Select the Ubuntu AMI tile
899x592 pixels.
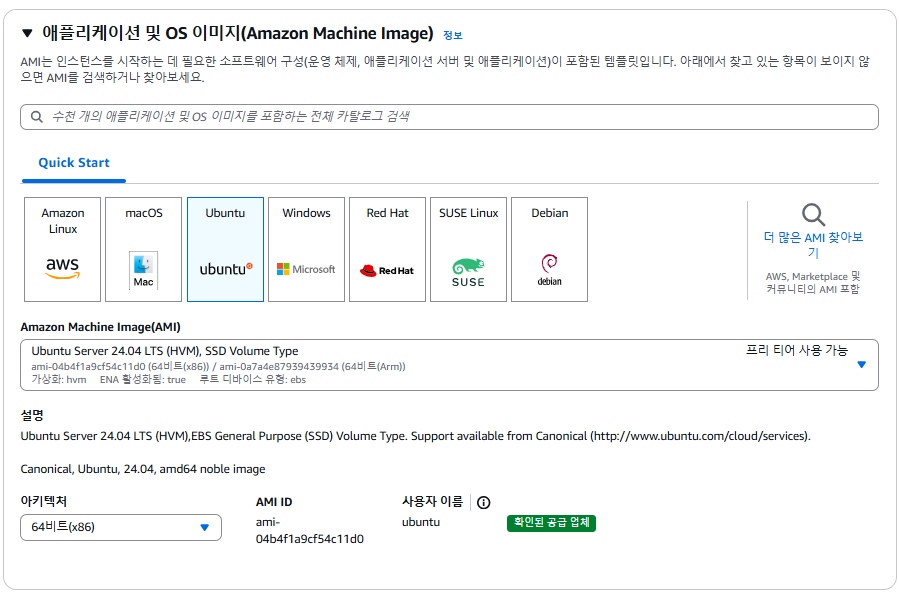click(x=225, y=249)
